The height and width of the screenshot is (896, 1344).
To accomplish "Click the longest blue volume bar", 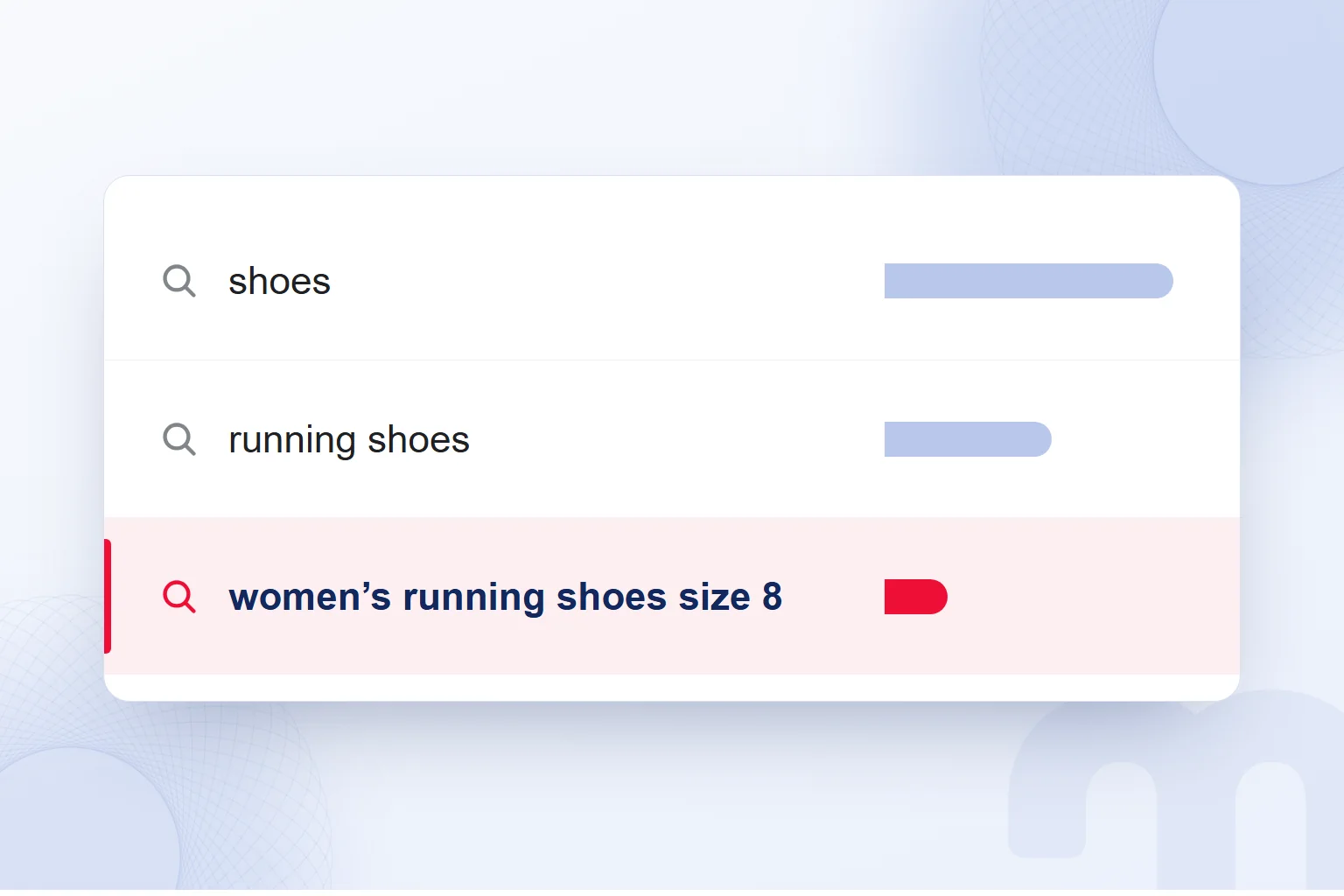I will [1028, 281].
